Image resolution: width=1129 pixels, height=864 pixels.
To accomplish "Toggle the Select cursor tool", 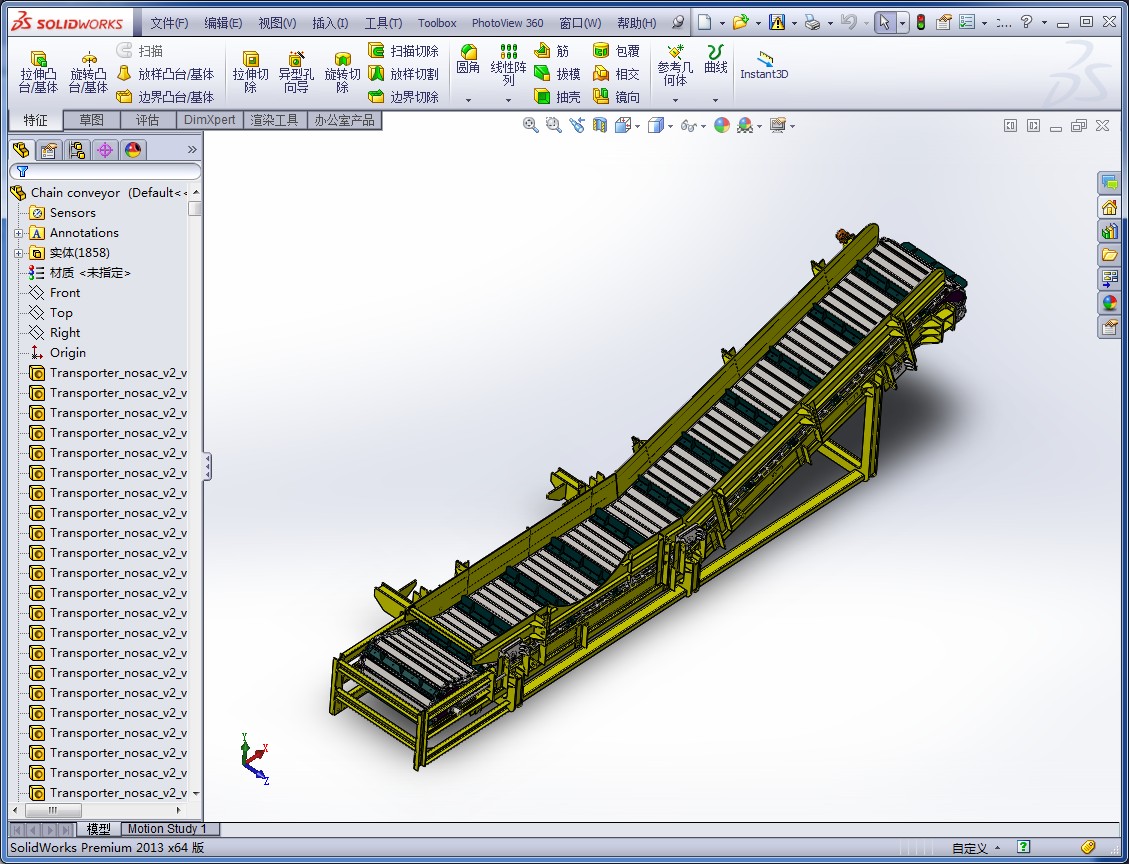I will (x=884, y=22).
